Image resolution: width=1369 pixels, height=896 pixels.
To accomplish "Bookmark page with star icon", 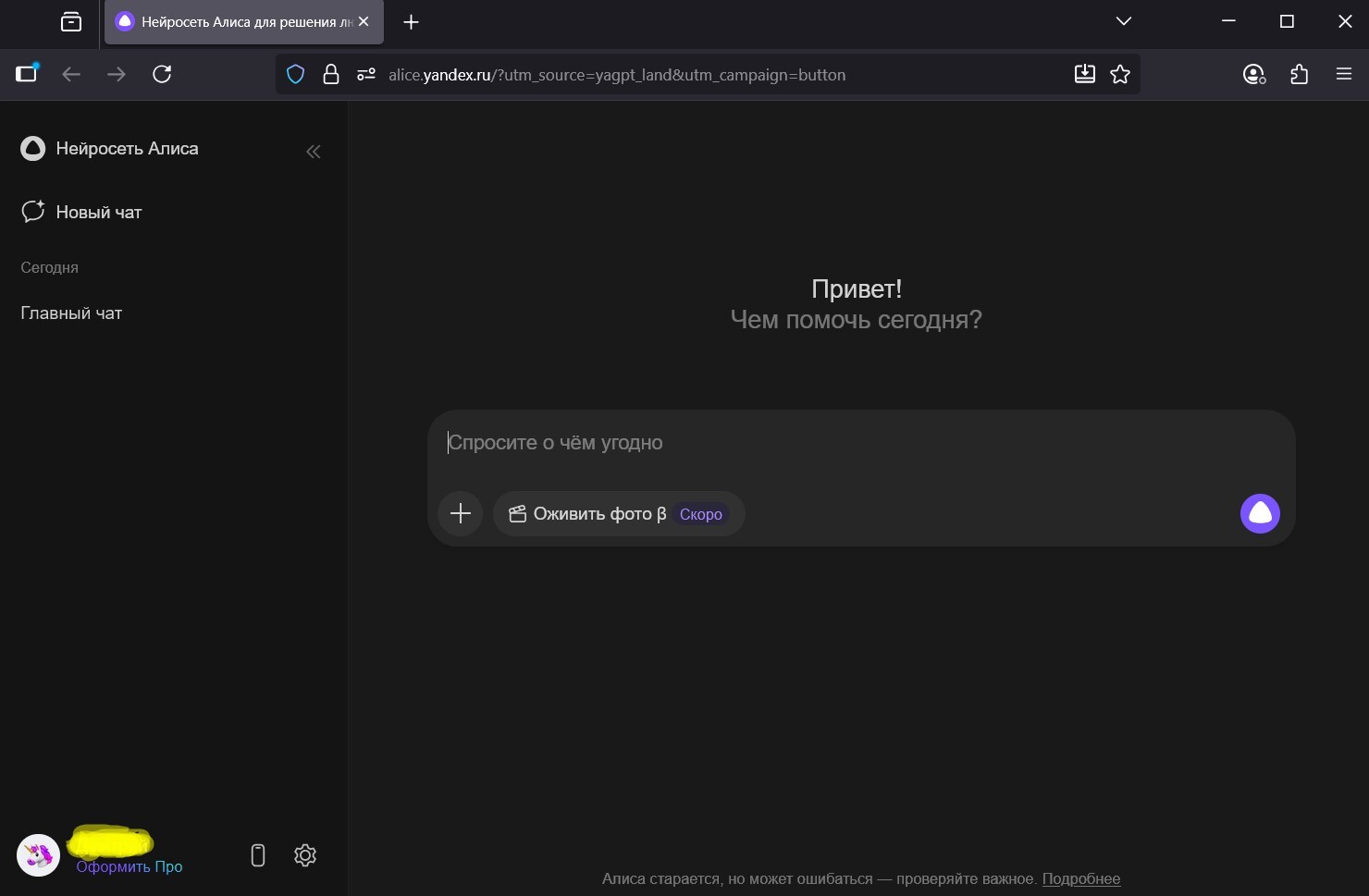I will 1120,75.
